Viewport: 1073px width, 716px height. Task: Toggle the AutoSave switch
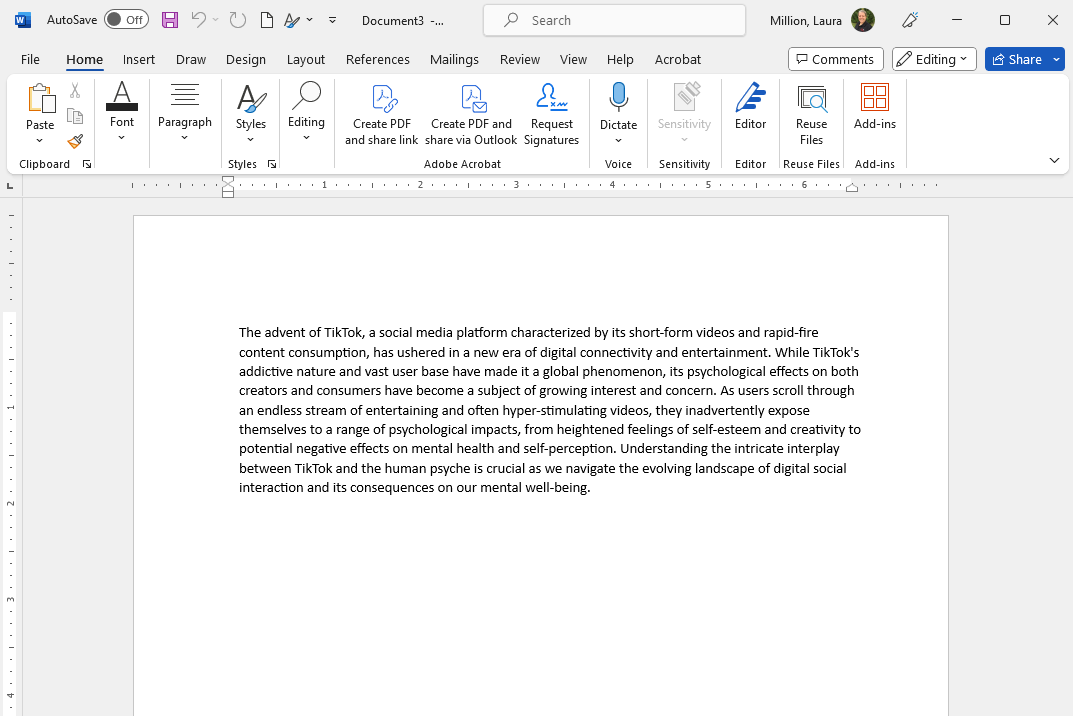(126, 20)
